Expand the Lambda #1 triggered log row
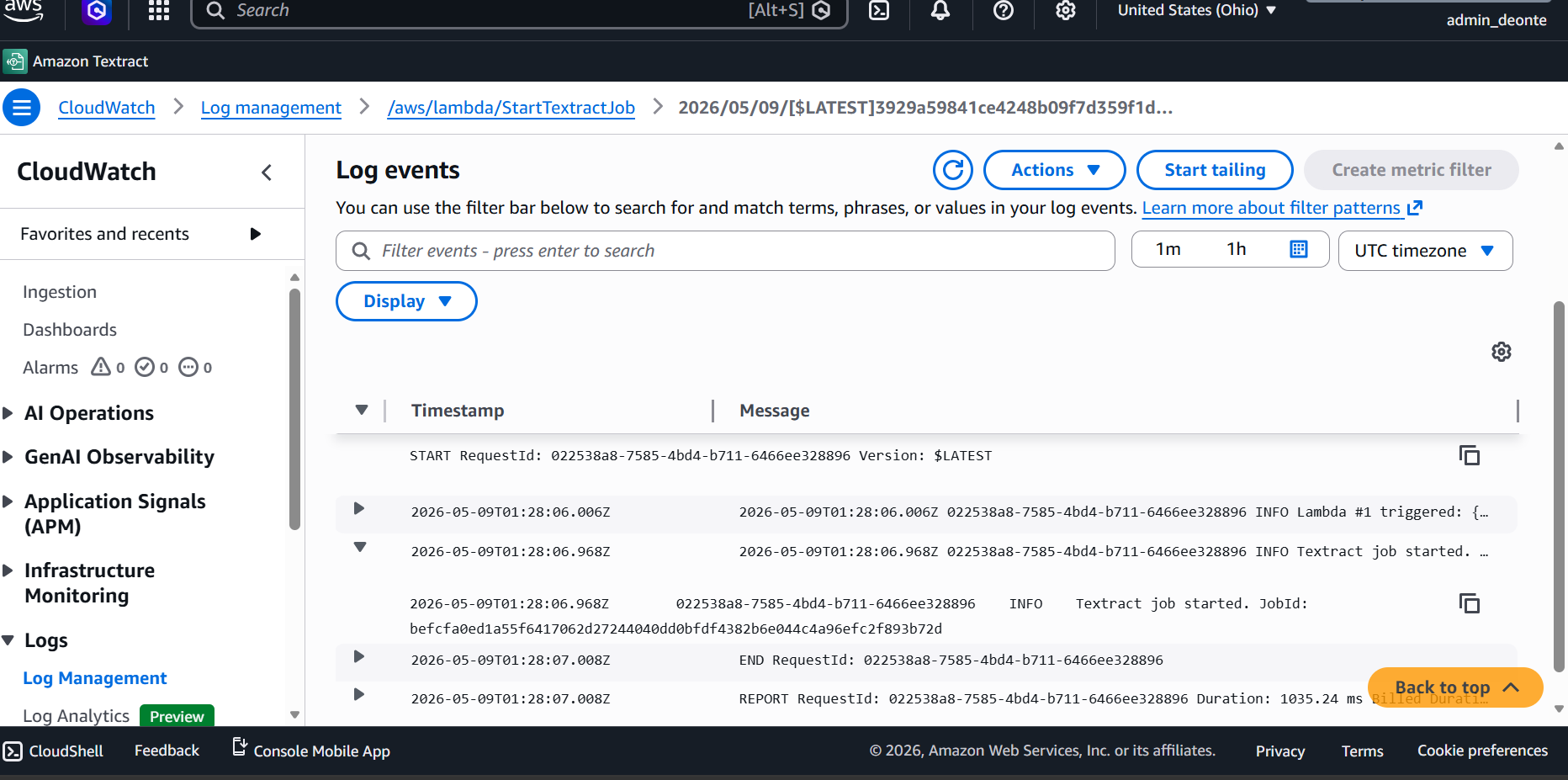This screenshot has height=780, width=1568. click(359, 508)
